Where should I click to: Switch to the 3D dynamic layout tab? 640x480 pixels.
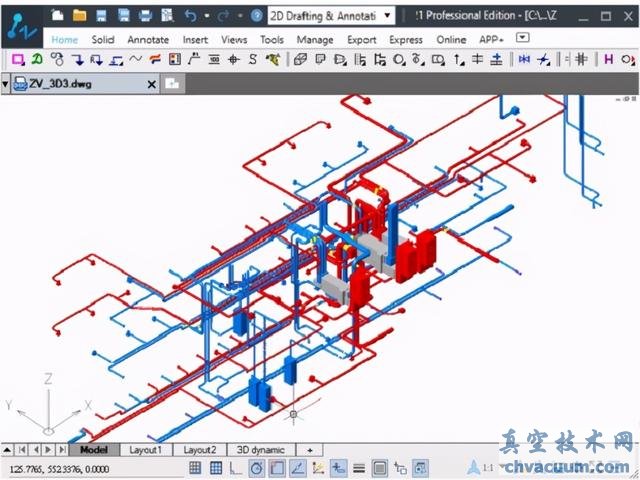click(260, 450)
